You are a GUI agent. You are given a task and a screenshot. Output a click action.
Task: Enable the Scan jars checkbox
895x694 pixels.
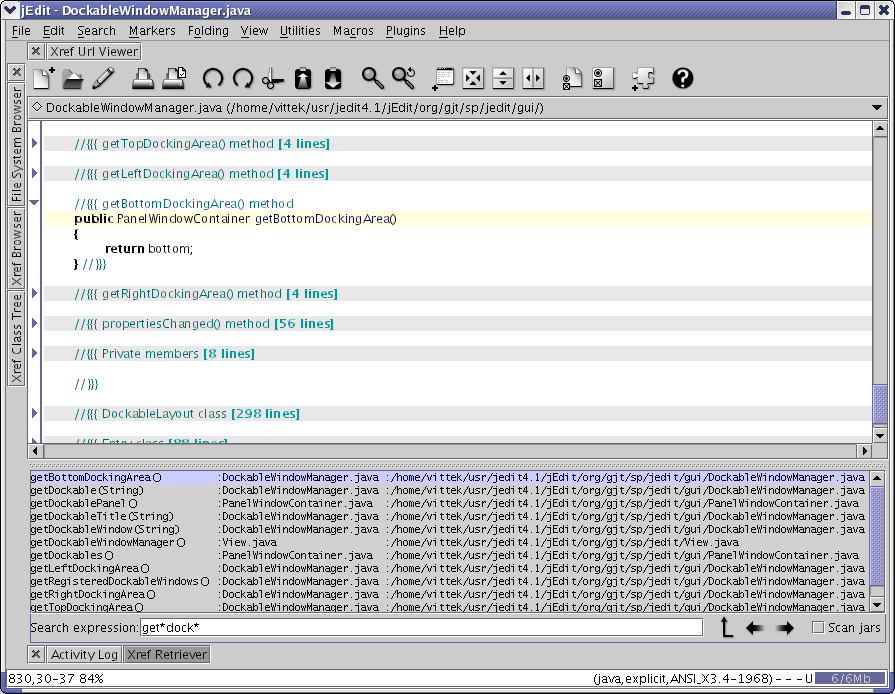click(818, 627)
